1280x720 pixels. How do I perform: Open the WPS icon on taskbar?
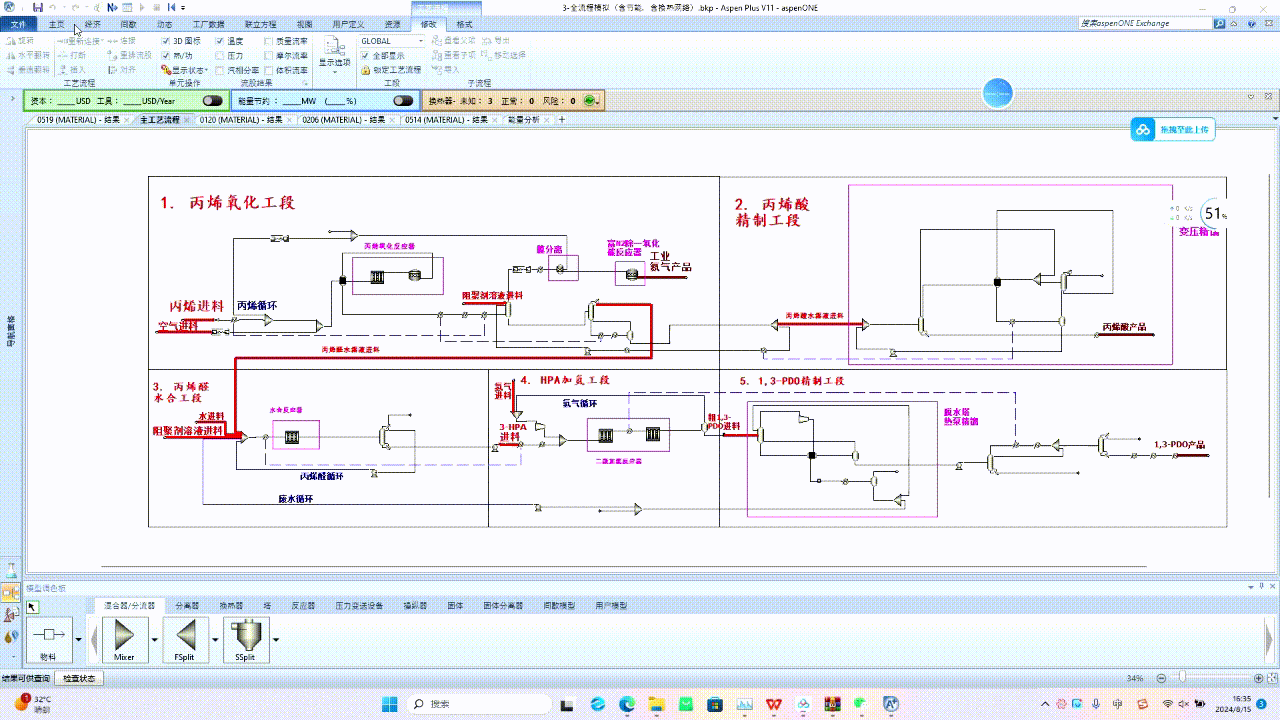tap(774, 704)
